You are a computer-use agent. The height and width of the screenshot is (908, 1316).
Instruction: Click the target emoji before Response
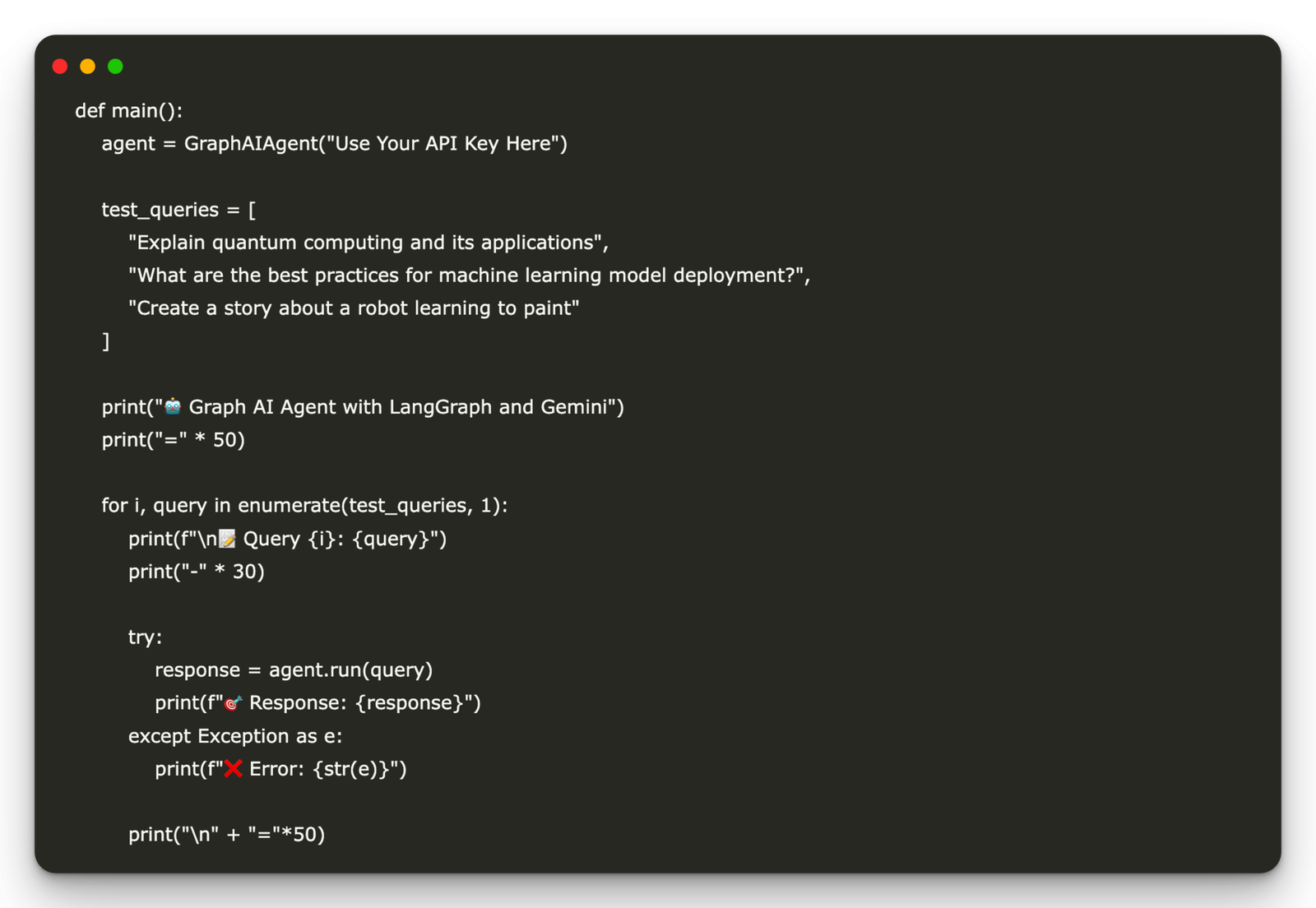pos(233,703)
